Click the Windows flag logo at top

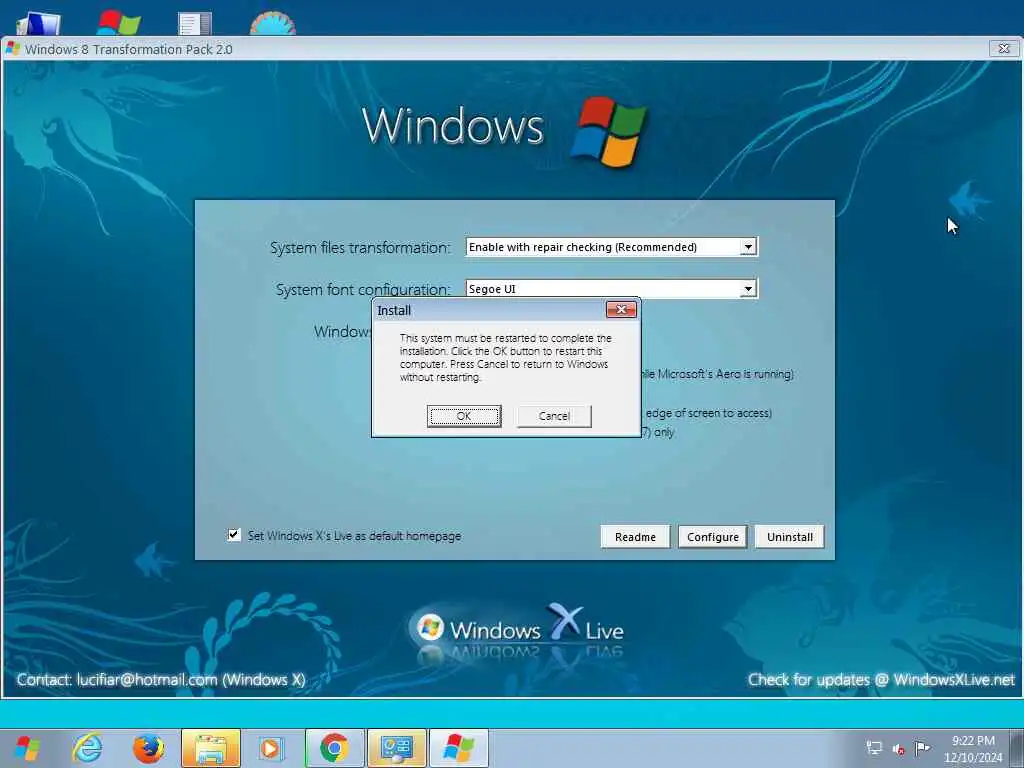click(x=607, y=131)
